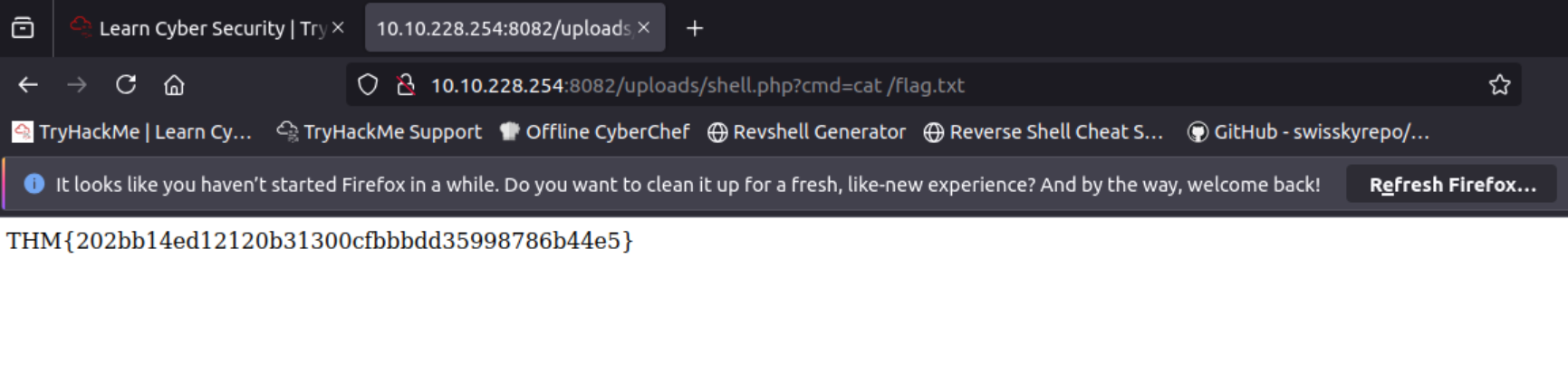Open the Firefox home page
Image resolution: width=1568 pixels, height=384 pixels.
tap(174, 85)
